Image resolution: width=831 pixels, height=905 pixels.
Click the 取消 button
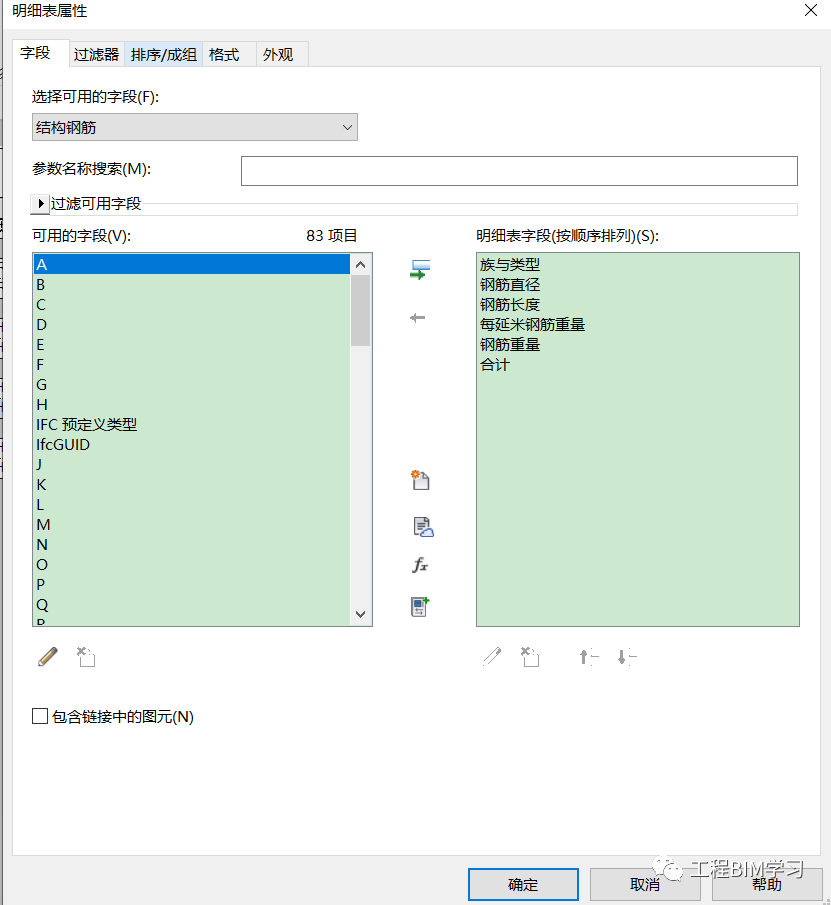pos(645,884)
